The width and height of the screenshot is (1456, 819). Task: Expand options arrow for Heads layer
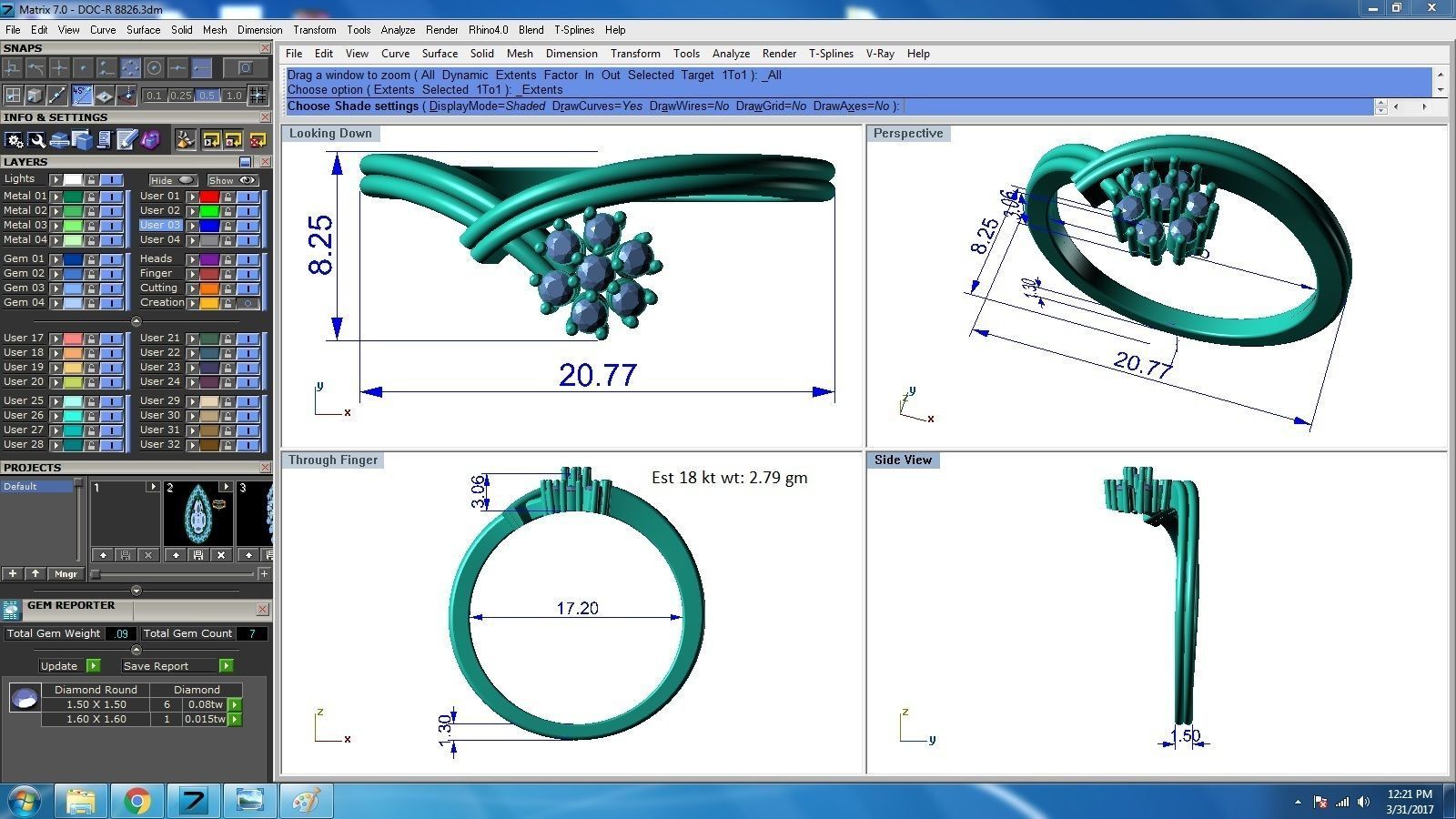click(x=192, y=258)
